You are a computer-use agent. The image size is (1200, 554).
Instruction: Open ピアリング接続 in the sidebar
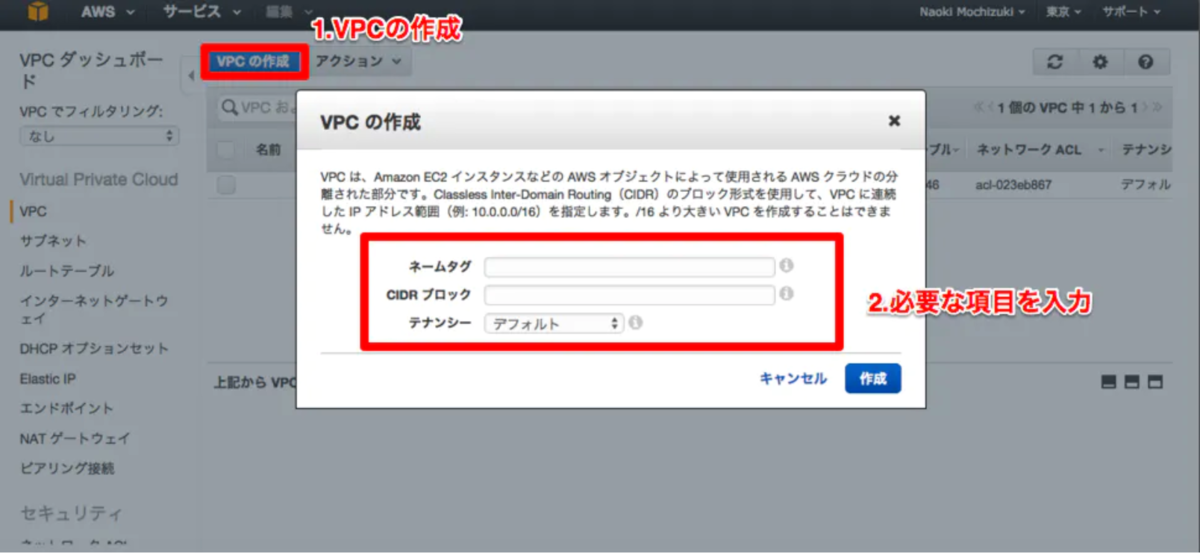(67, 468)
